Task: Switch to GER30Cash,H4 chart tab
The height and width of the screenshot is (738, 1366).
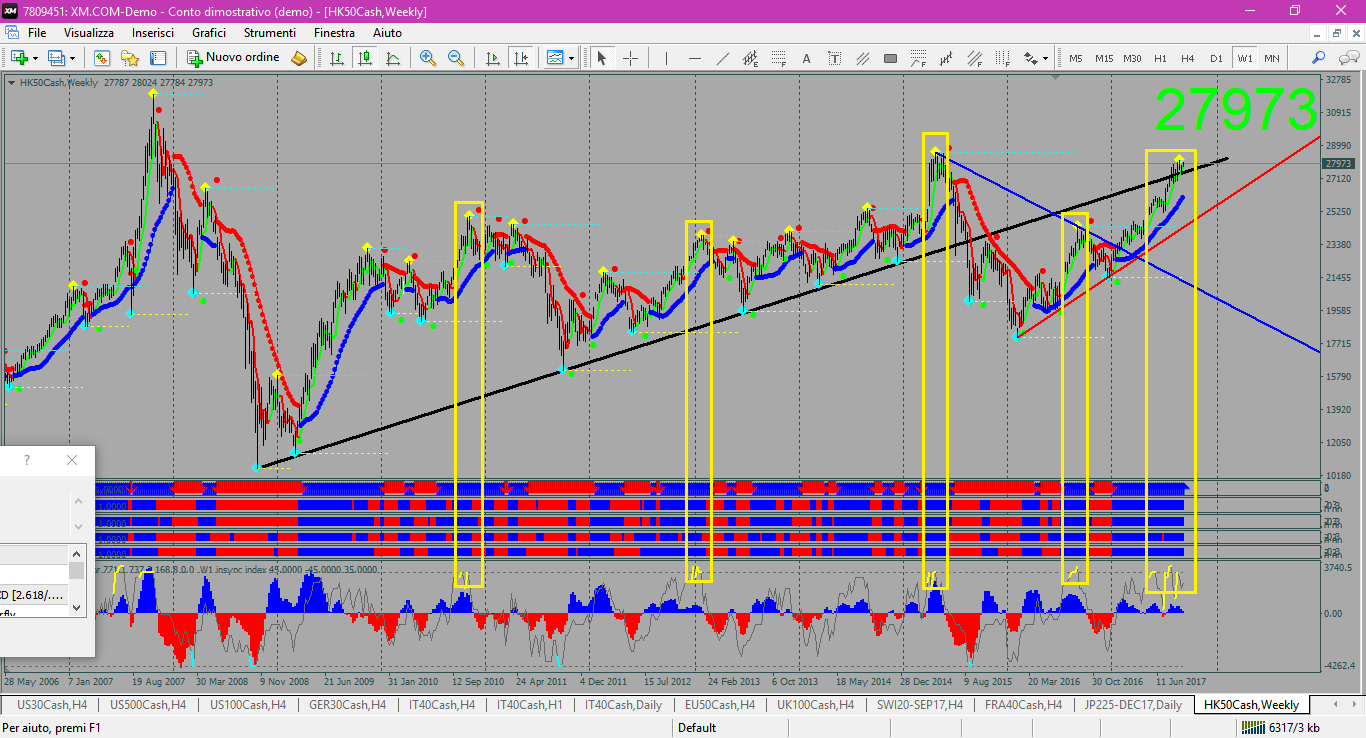Action: (x=348, y=705)
